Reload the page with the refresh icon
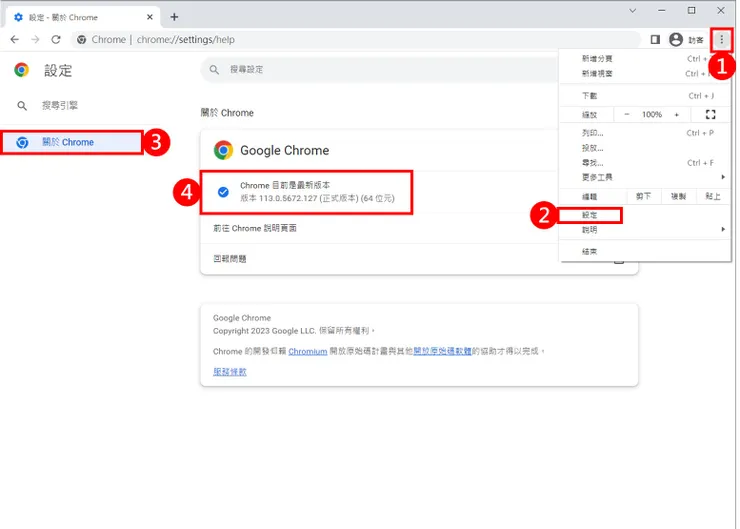 coord(56,40)
